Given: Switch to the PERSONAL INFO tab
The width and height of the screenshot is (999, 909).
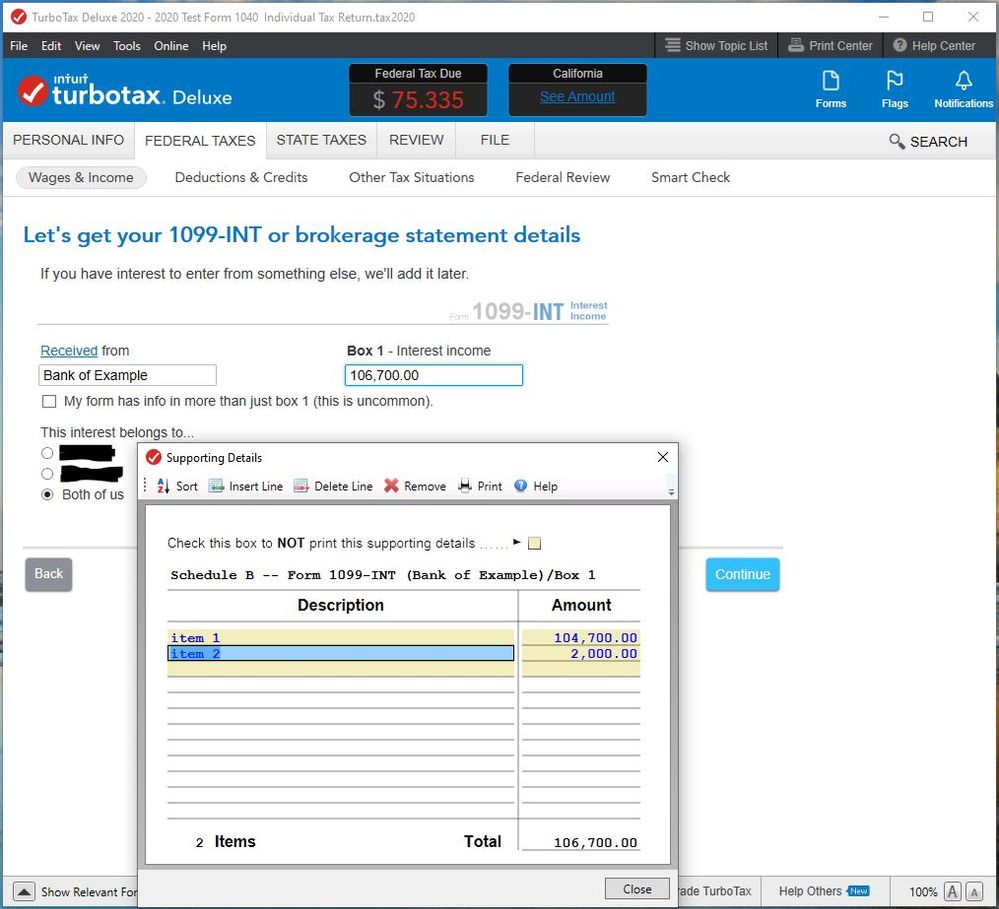Looking at the screenshot, I should tap(68, 140).
